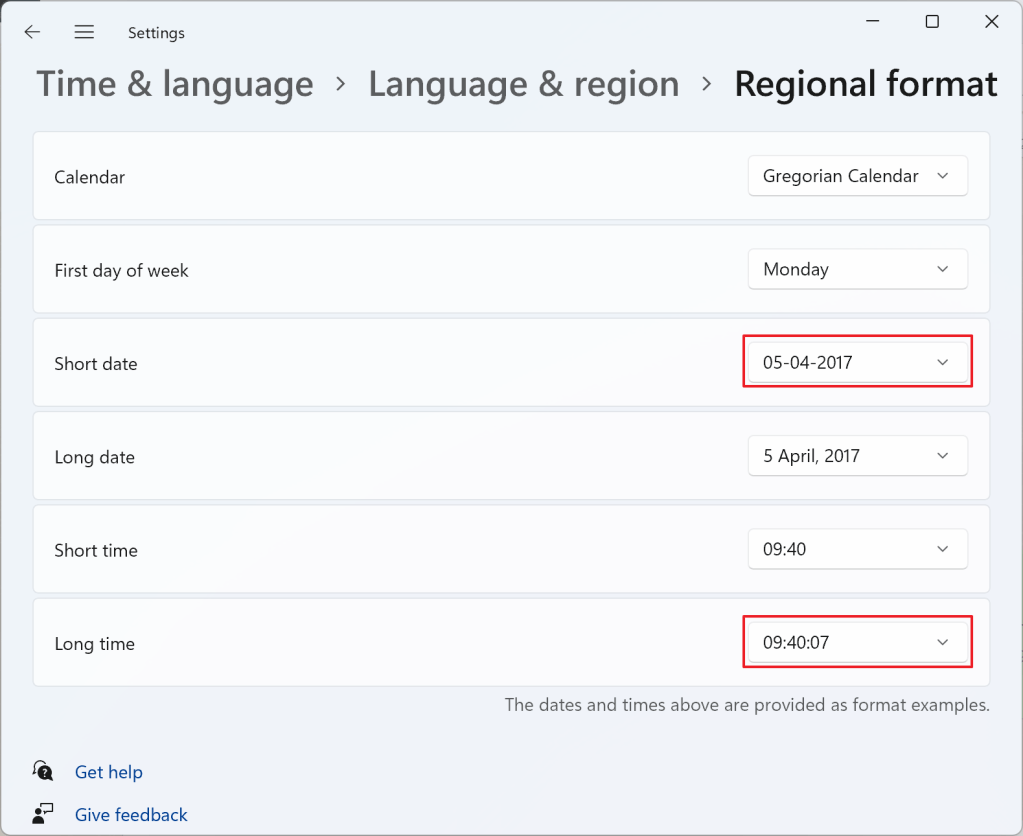Click the format examples note text
1023x836 pixels.
(746, 705)
